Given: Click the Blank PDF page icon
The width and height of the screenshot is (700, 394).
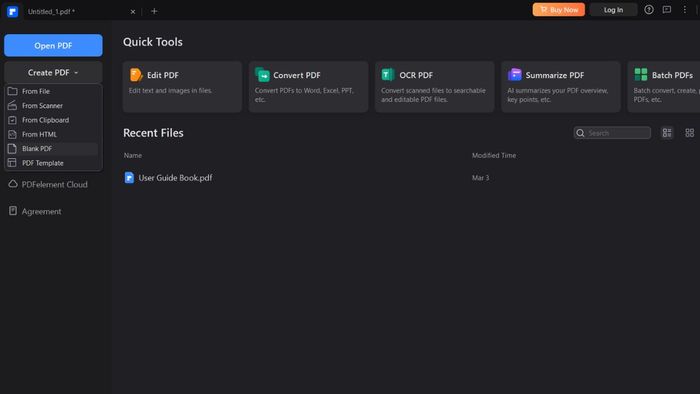Looking at the screenshot, I should 12,149.
